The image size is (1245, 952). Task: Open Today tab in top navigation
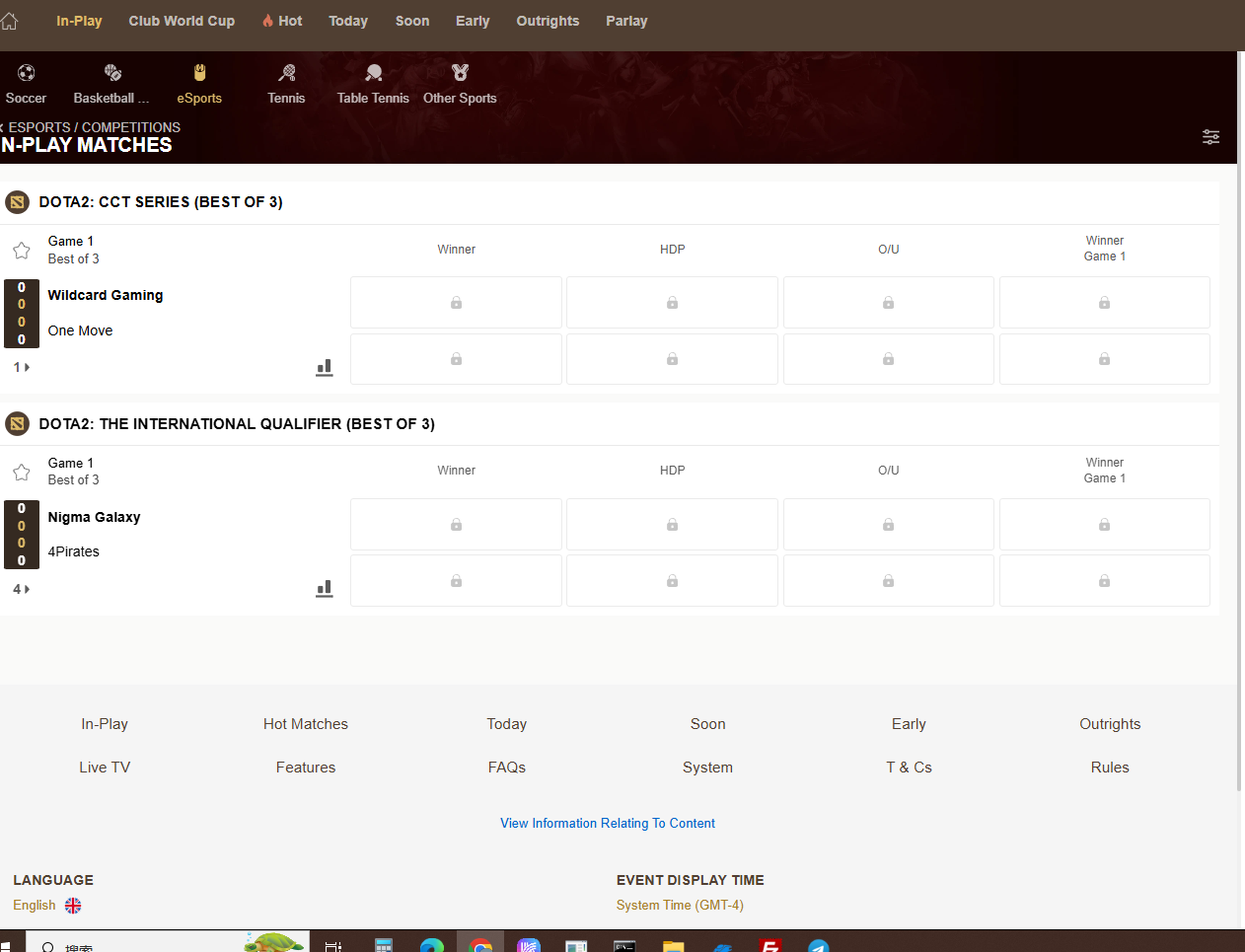[348, 21]
